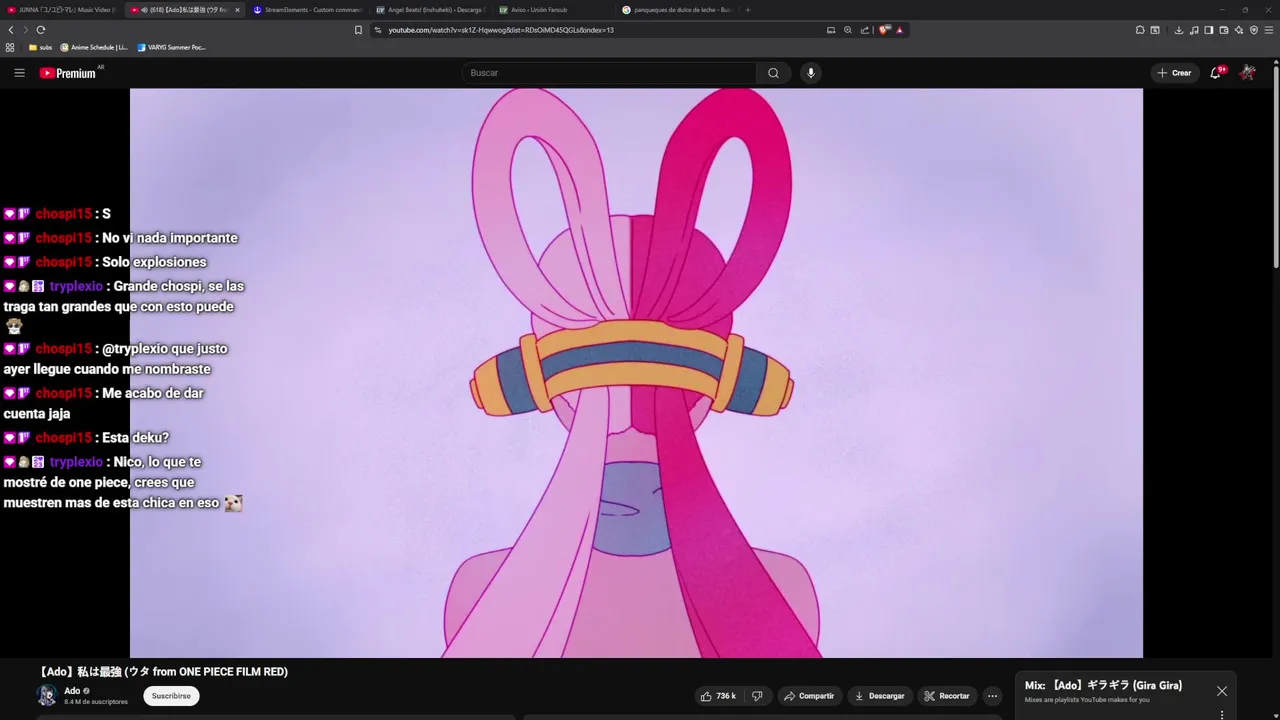This screenshot has height=720, width=1280.
Task: Dislike the video
Action: [x=757, y=696]
